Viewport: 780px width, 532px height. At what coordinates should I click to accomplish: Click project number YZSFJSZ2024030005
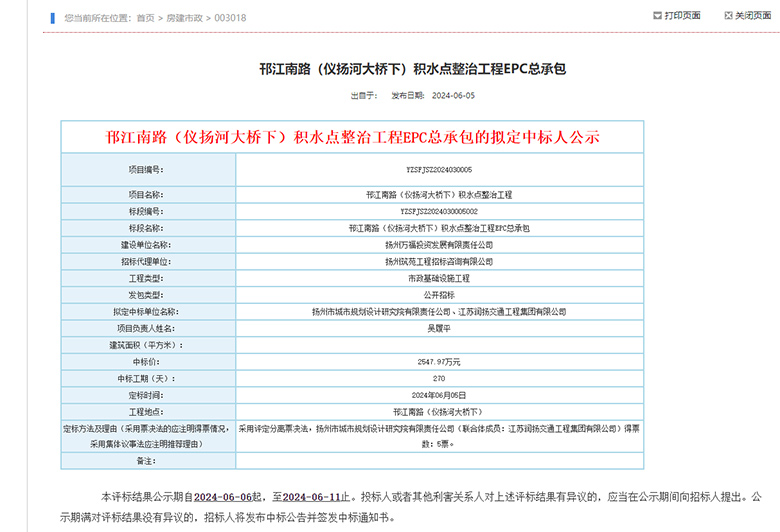coord(439,170)
